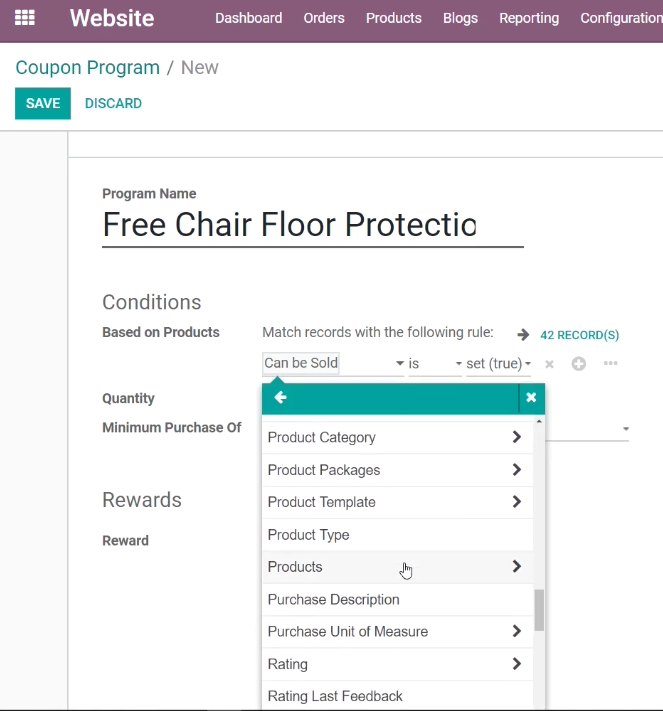Open the 'is' operator dropdown
Image resolution: width=663 pixels, height=711 pixels.
pyautogui.click(x=435, y=364)
